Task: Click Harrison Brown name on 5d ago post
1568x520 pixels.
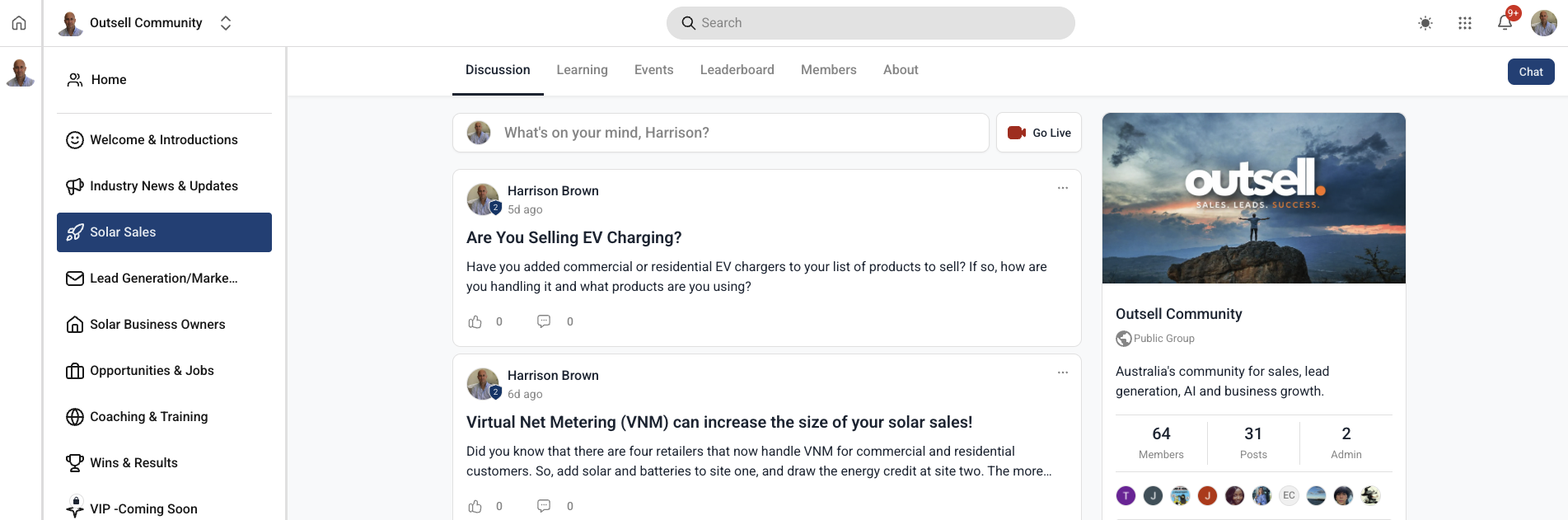Action: (x=553, y=191)
